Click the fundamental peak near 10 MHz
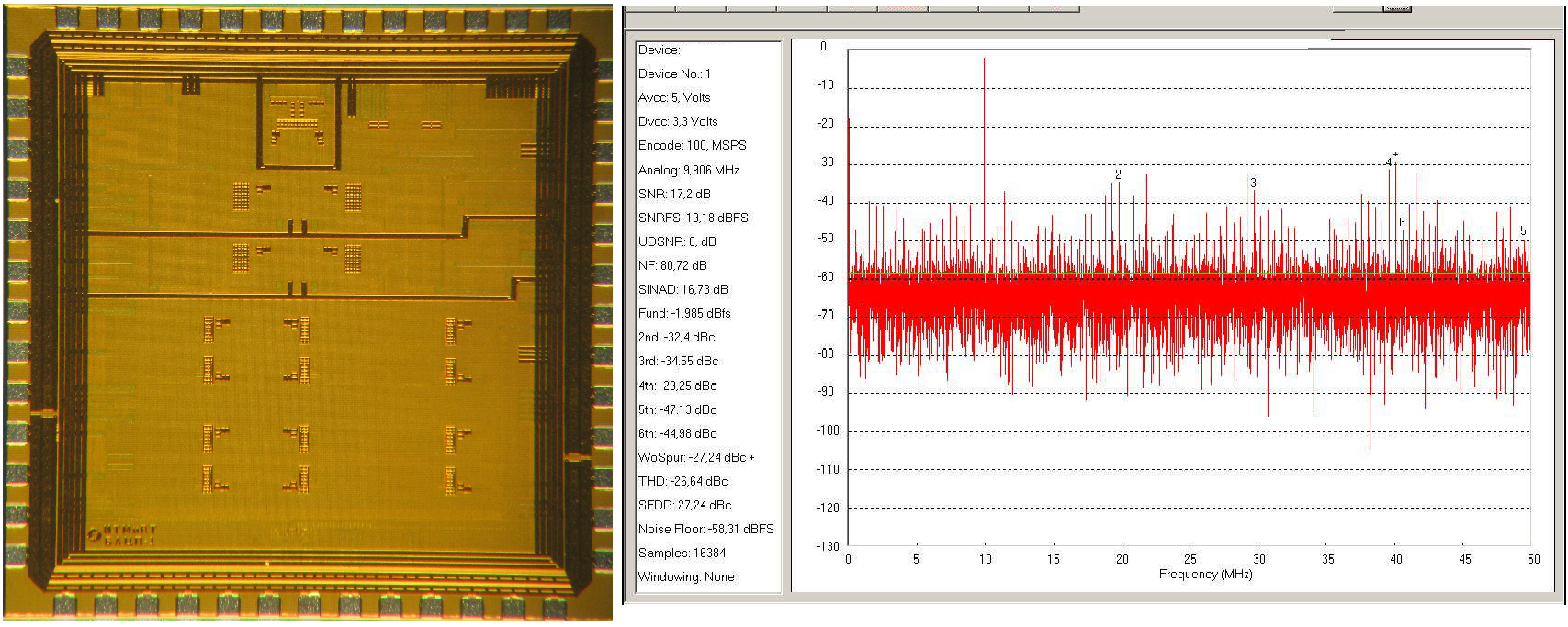This screenshot has width=1568, height=627. click(x=984, y=165)
